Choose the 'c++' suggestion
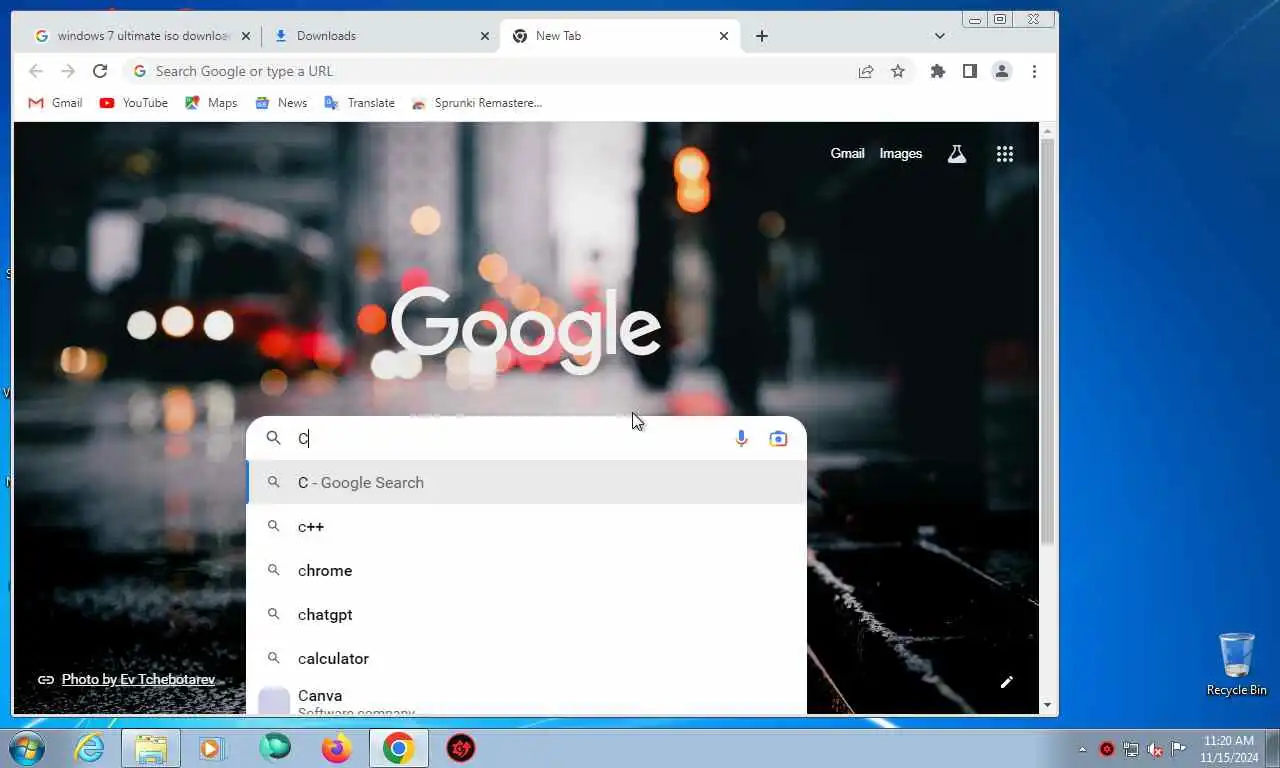Image resolution: width=1280 pixels, height=768 pixels. pos(526,527)
